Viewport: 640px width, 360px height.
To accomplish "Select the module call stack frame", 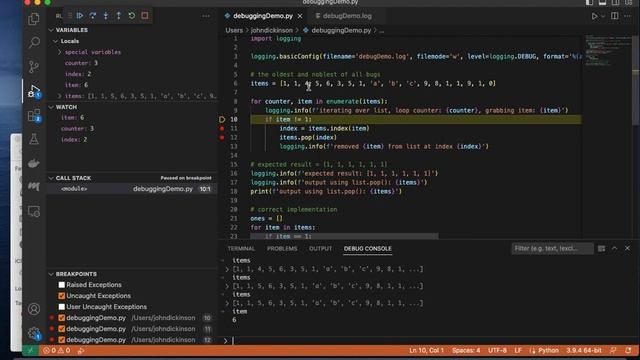I will (x=132, y=189).
